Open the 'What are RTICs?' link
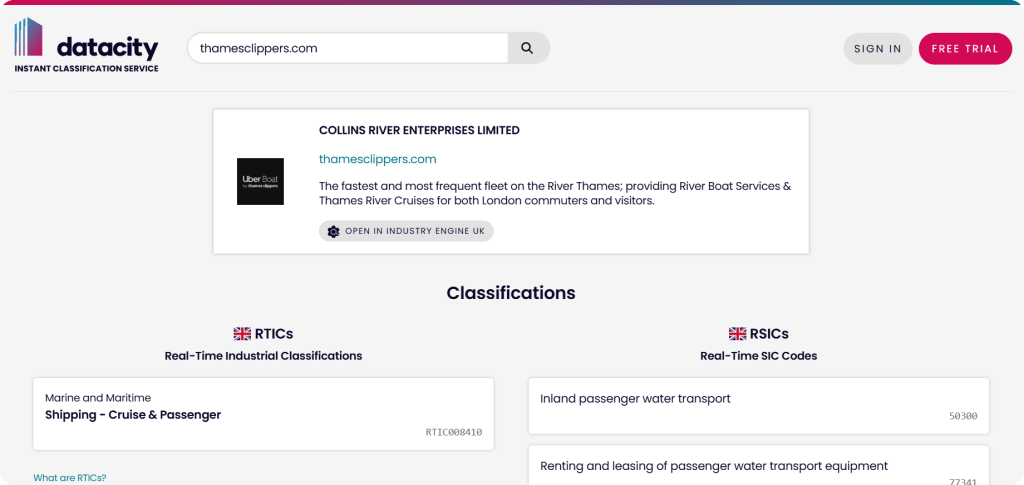This screenshot has height=485, width=1024. [x=70, y=478]
